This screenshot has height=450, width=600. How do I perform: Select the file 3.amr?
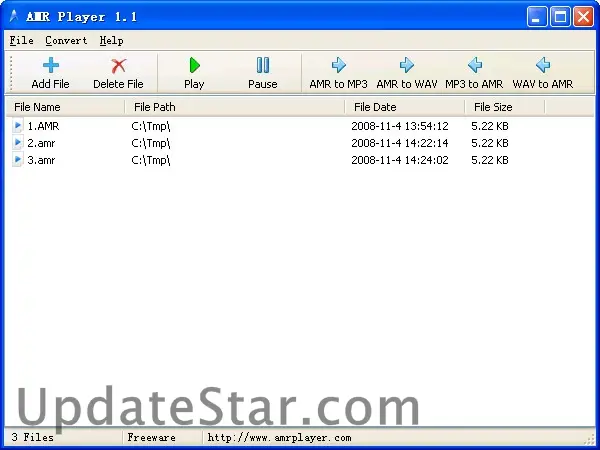pos(41,160)
